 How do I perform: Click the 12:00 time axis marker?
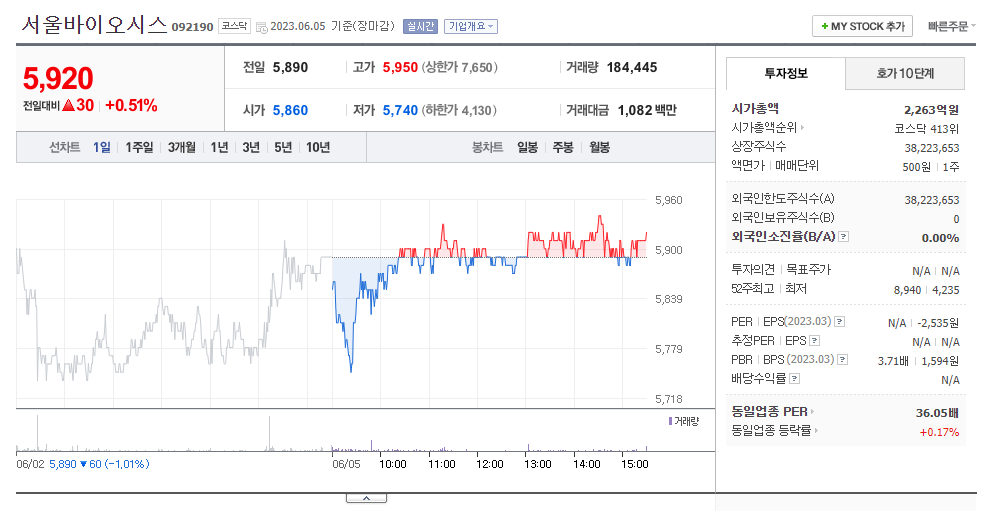[489, 464]
